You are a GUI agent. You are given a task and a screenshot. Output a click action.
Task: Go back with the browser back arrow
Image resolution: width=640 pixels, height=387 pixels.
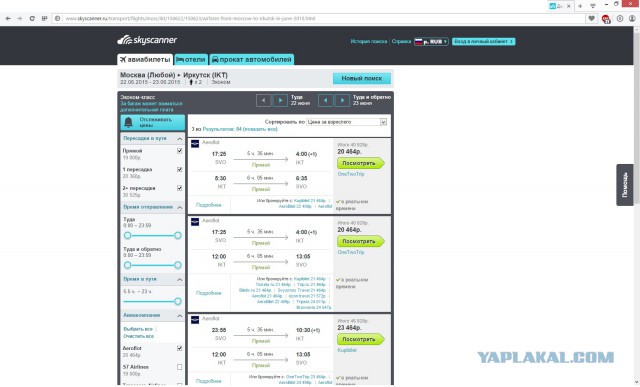pos(8,18)
